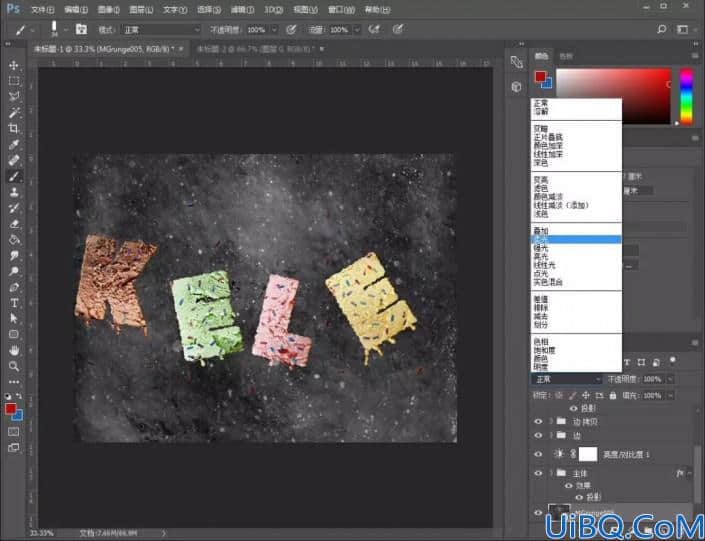
Task: Select the Clone Stamp tool
Action: click(14, 192)
